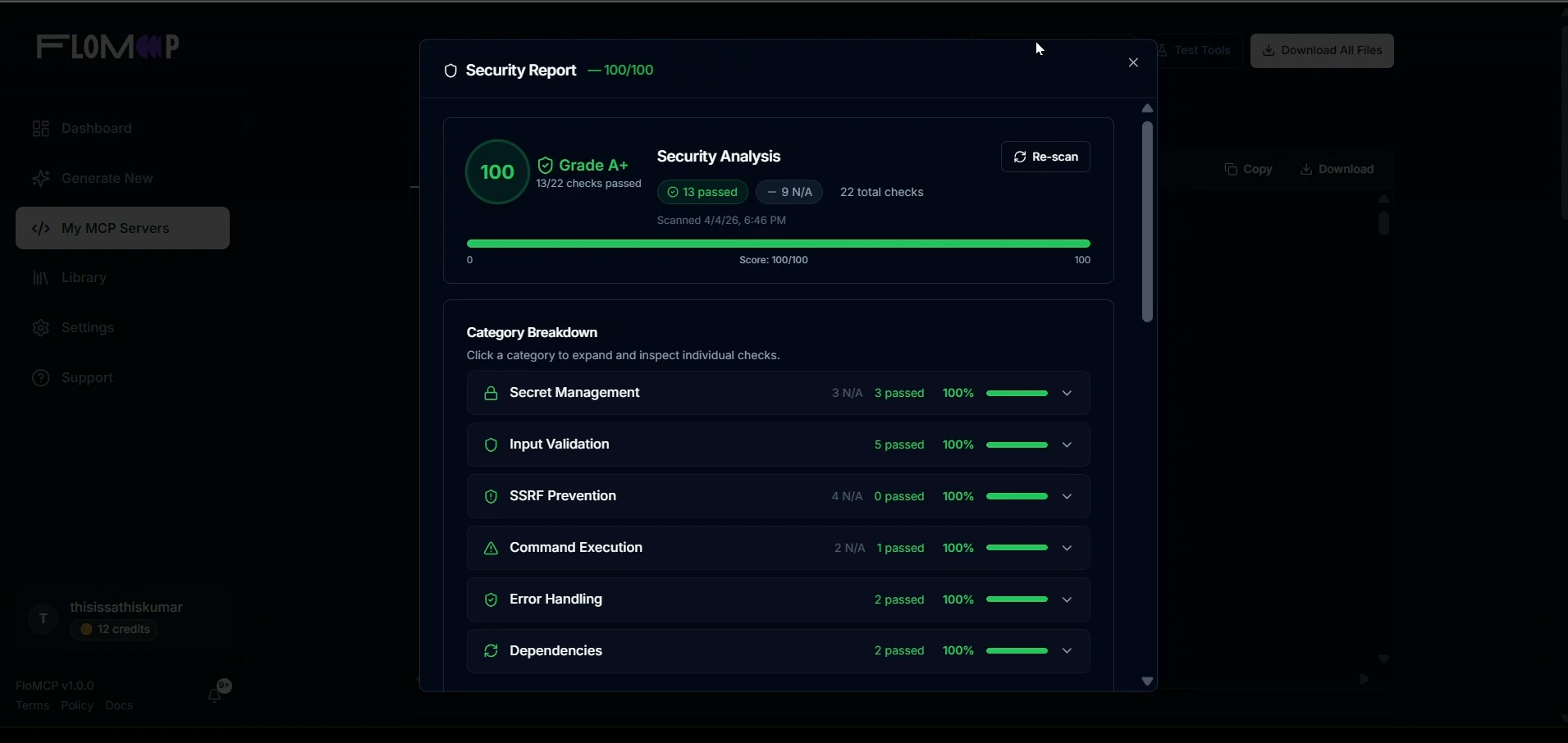Image resolution: width=1568 pixels, height=743 pixels.
Task: Open the Settings page
Action: point(122,328)
